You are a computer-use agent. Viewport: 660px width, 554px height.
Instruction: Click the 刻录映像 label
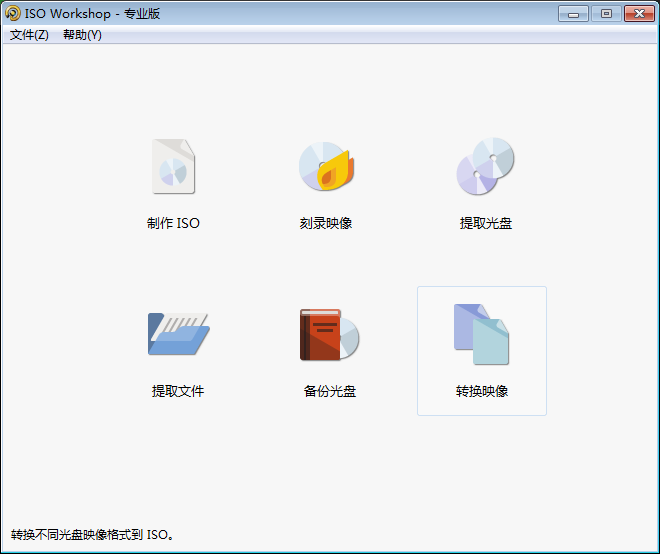tap(326, 223)
